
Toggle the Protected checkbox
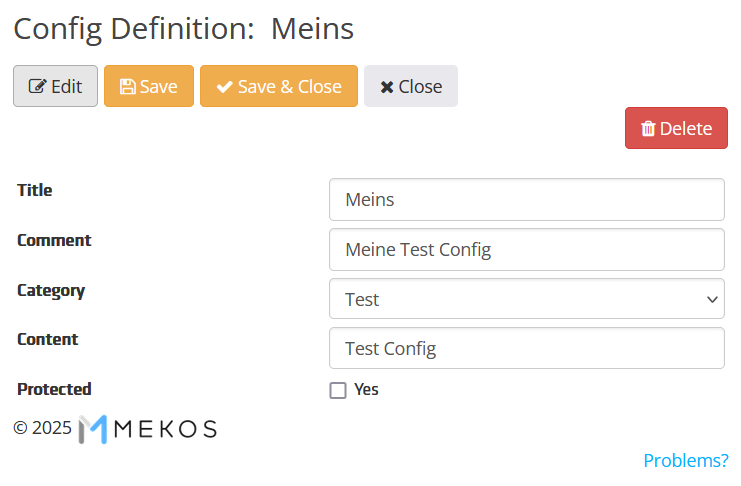pyautogui.click(x=338, y=390)
